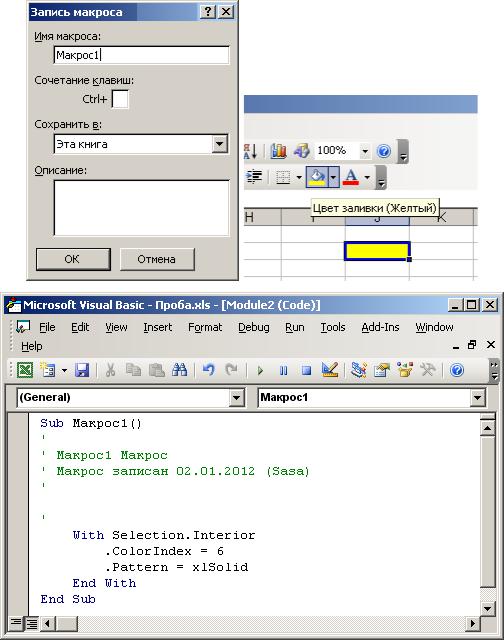Open the Project Explorer icon

click(358, 370)
